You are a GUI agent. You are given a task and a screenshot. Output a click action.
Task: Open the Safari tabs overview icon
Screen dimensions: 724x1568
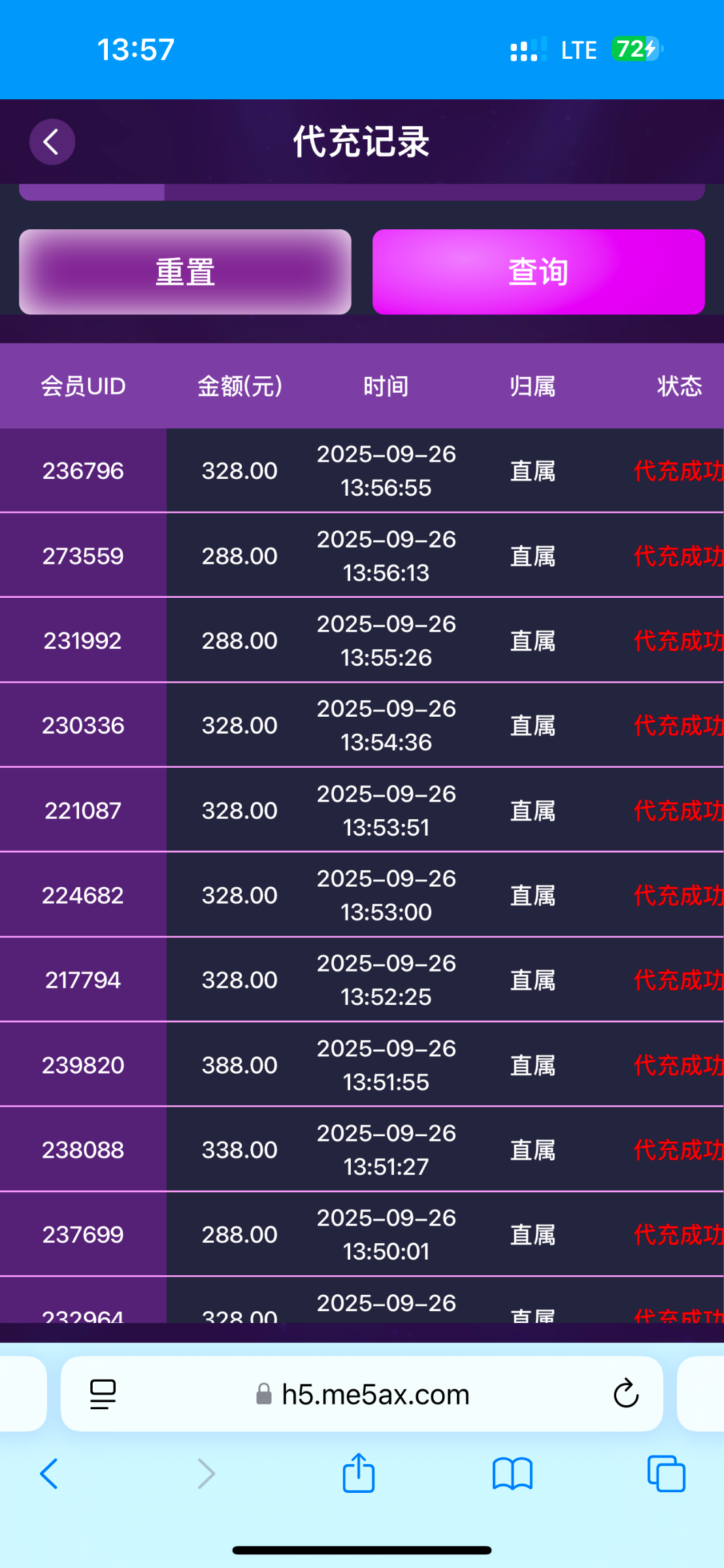pos(666,1474)
